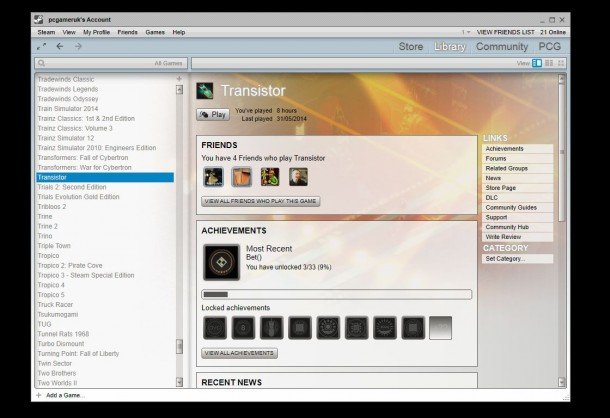The width and height of the screenshot is (610, 418).
Task: Open the Forums link
Action: [517, 158]
